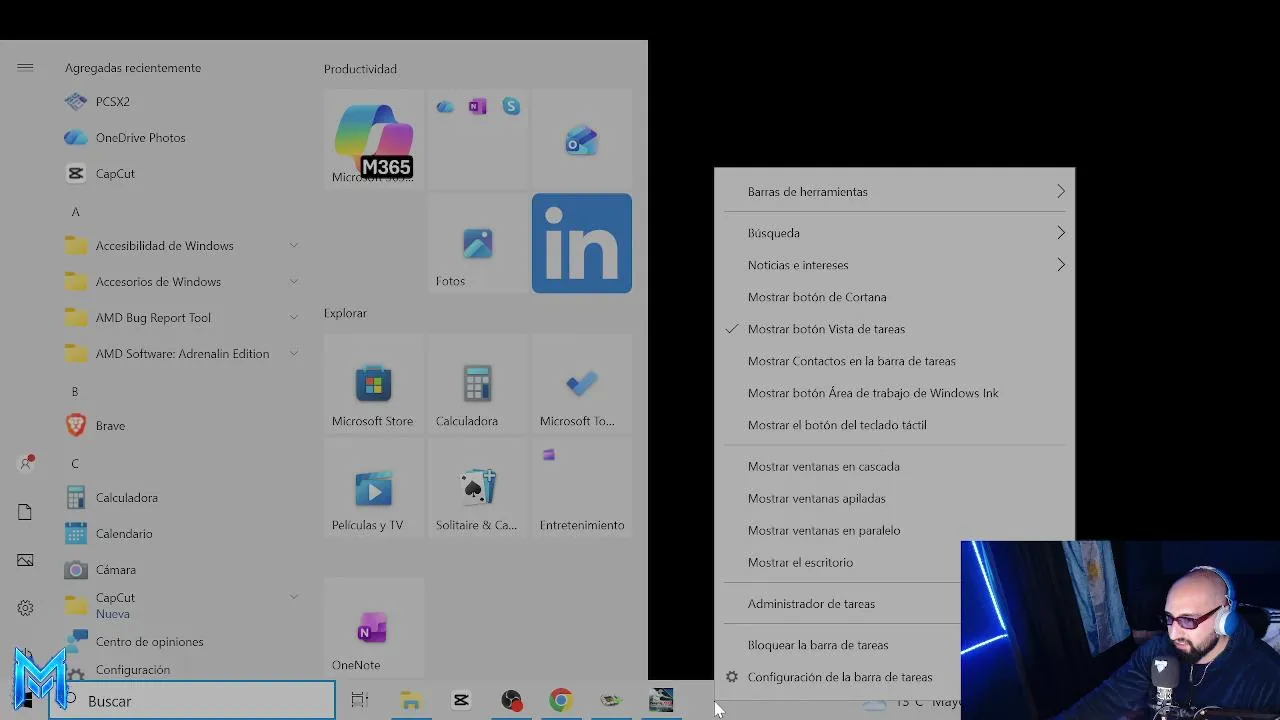Open Google Chrome from the taskbar

[x=561, y=701]
